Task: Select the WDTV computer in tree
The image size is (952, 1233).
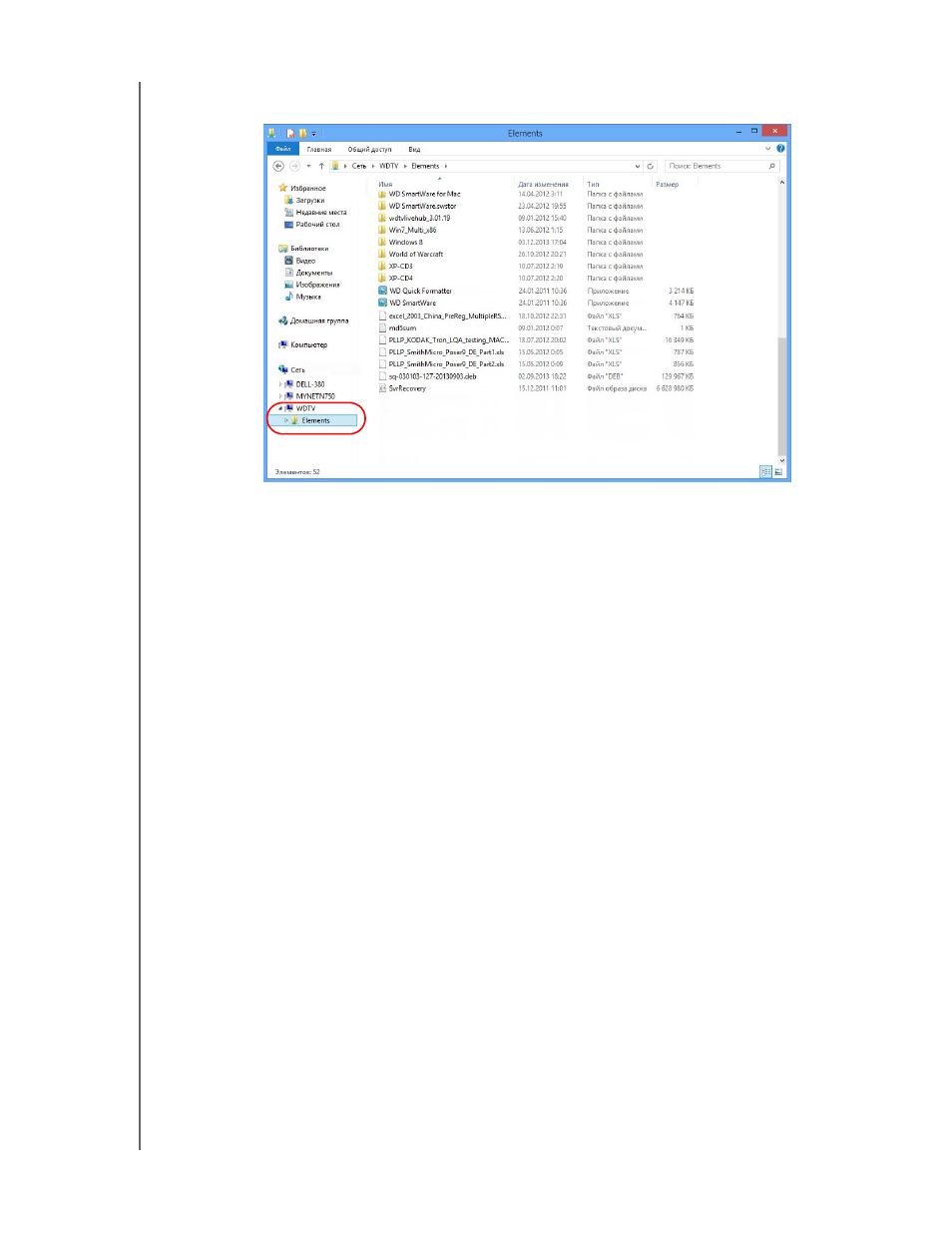Action: tap(305, 408)
